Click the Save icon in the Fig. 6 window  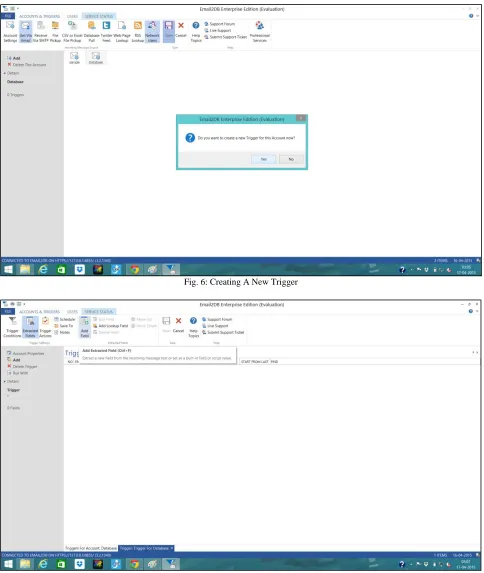169,31
